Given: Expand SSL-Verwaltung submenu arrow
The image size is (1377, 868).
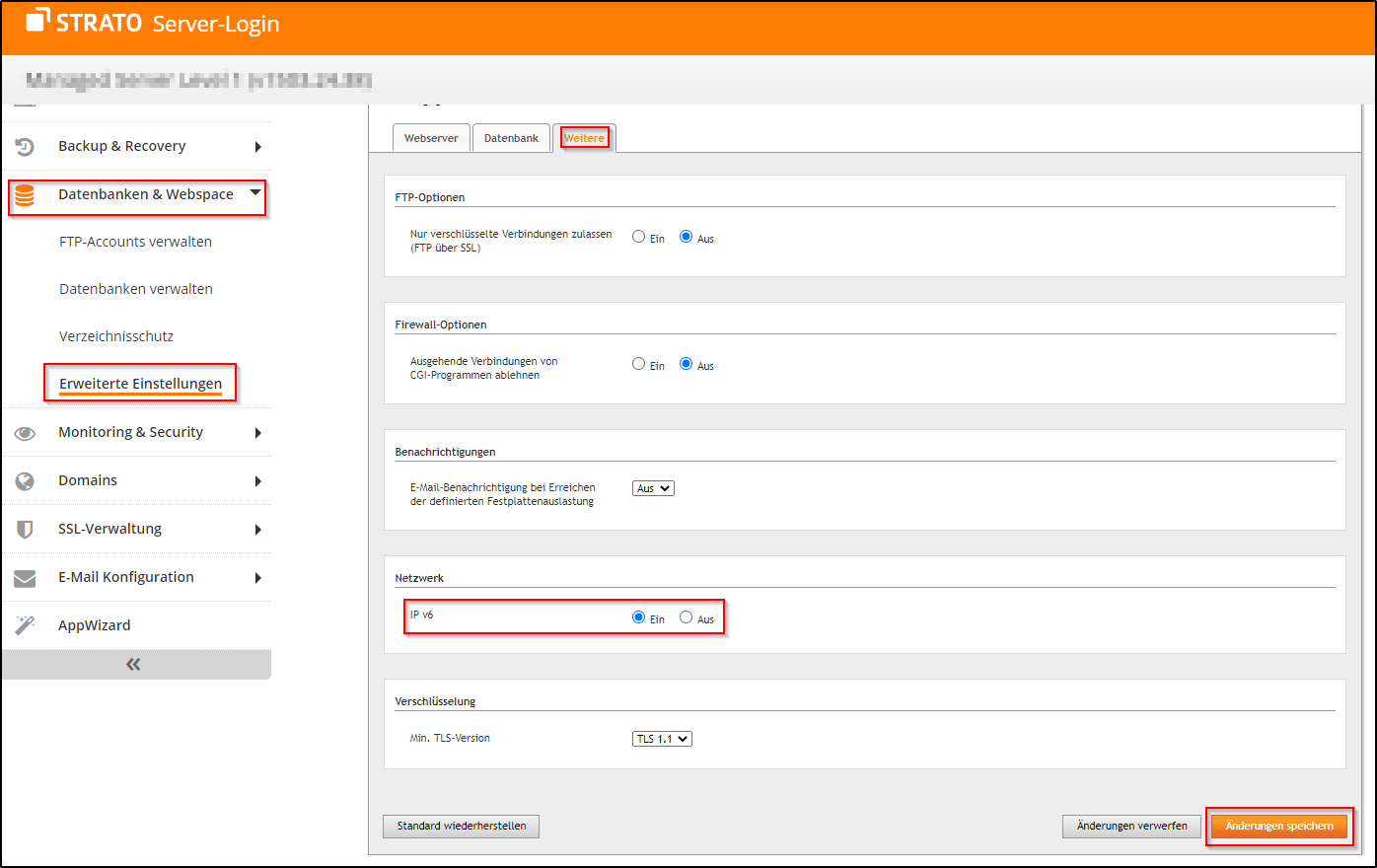Looking at the screenshot, I should [x=257, y=530].
